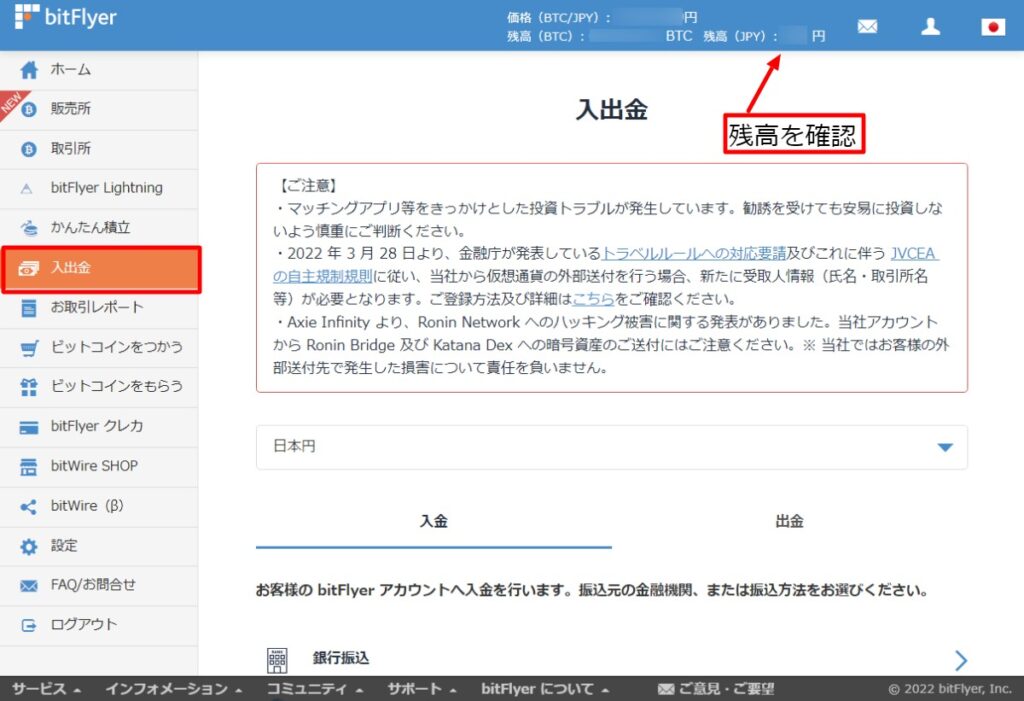The height and width of the screenshot is (701, 1024).
Task: Click the bitWire (β) share icon
Action: point(29,507)
